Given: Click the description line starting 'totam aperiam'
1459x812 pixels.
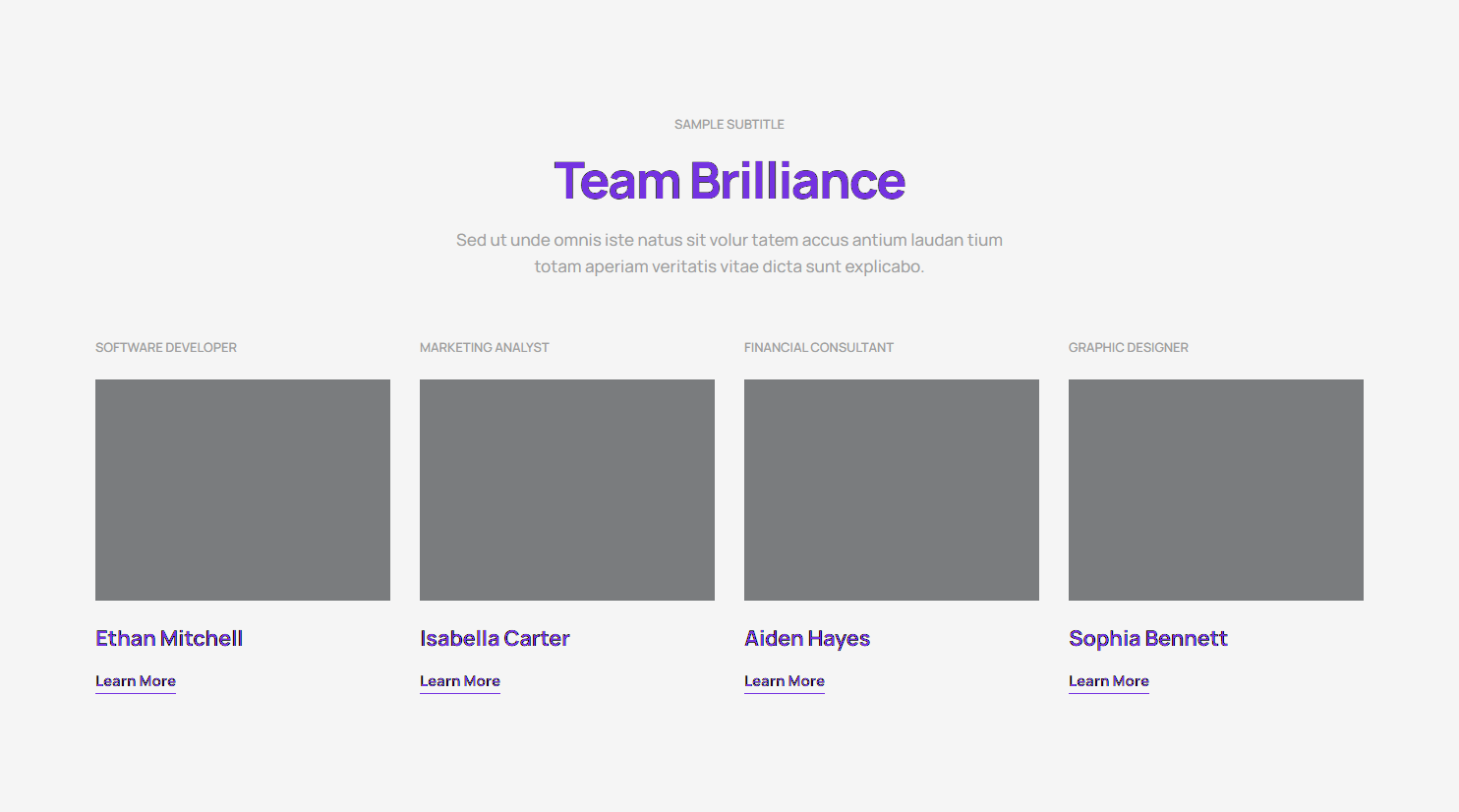Looking at the screenshot, I should pyautogui.click(x=729, y=266).
